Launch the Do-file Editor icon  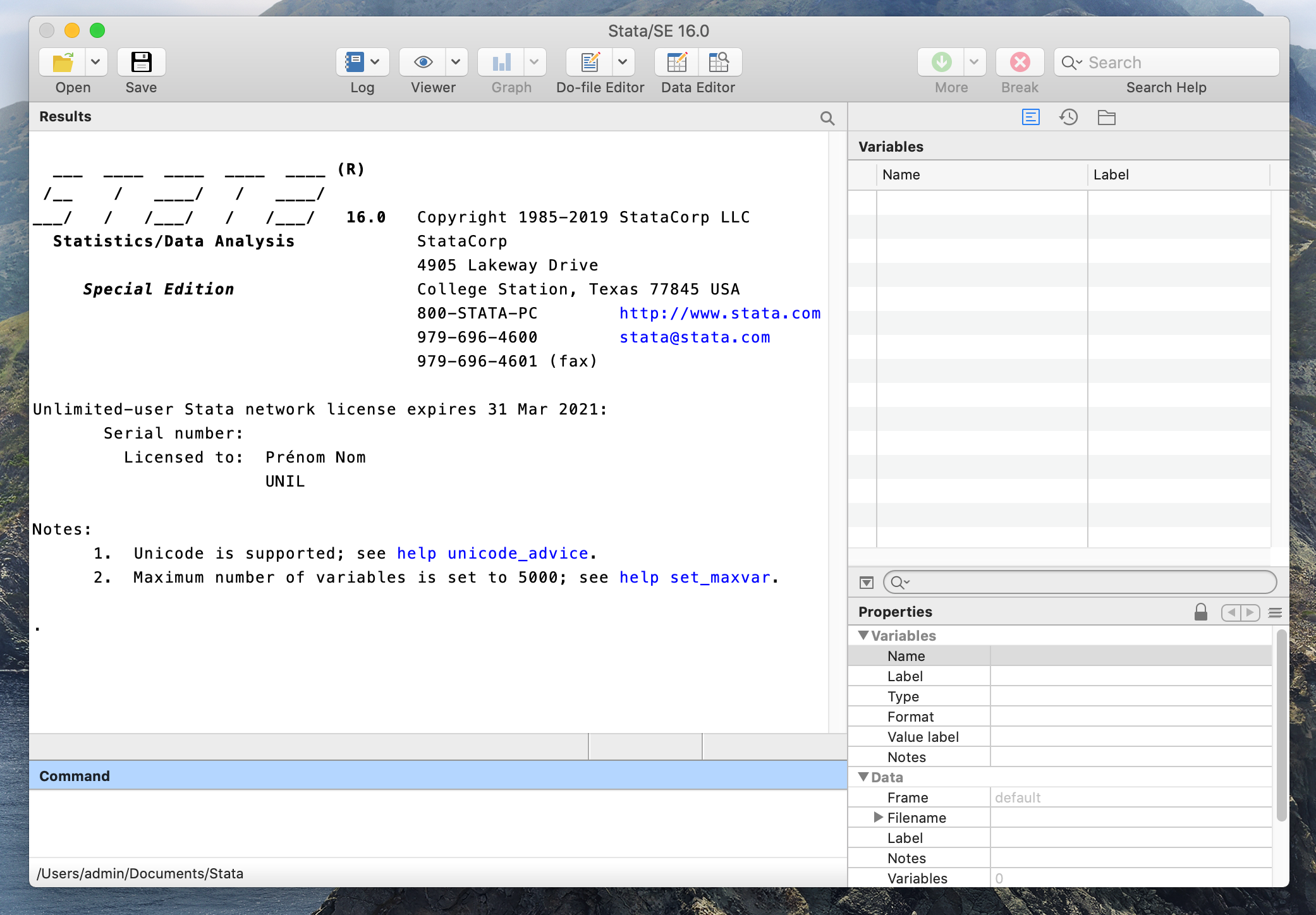590,62
